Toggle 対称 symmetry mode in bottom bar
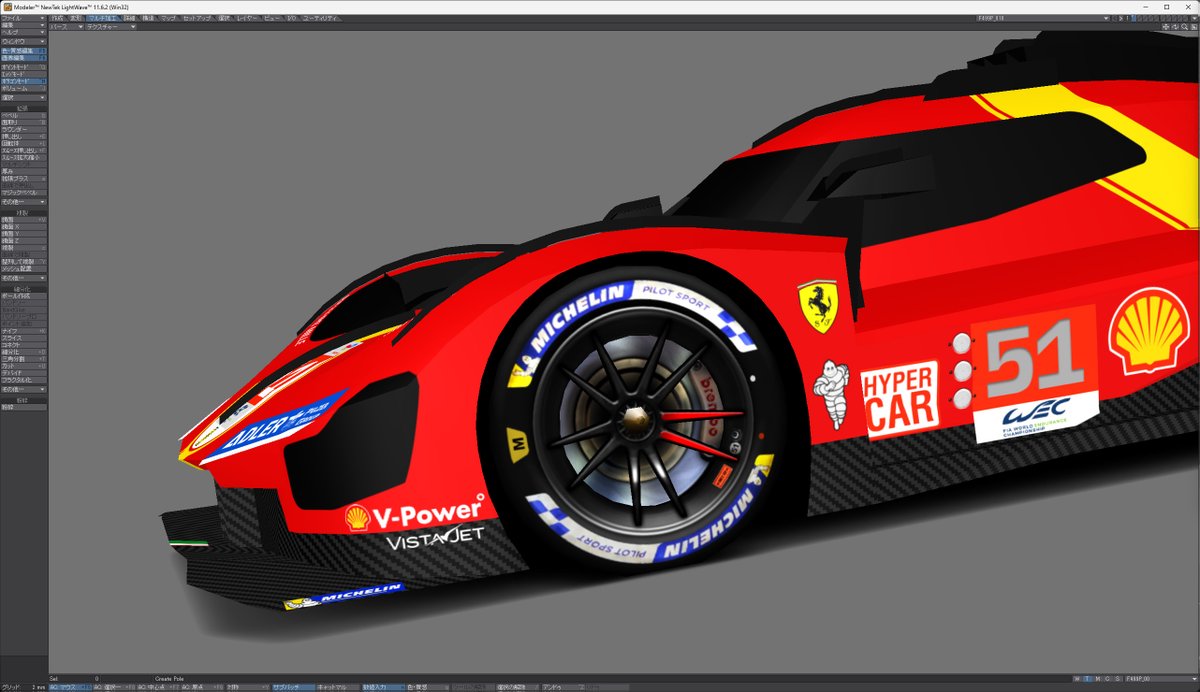 tap(246, 687)
